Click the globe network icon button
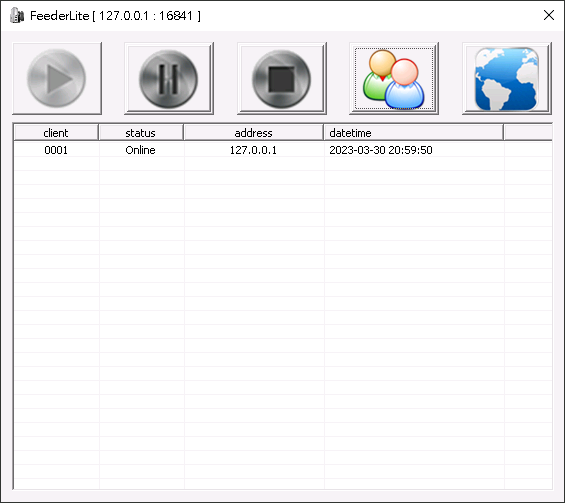Screen dimensions: 565x503 tap(507, 78)
